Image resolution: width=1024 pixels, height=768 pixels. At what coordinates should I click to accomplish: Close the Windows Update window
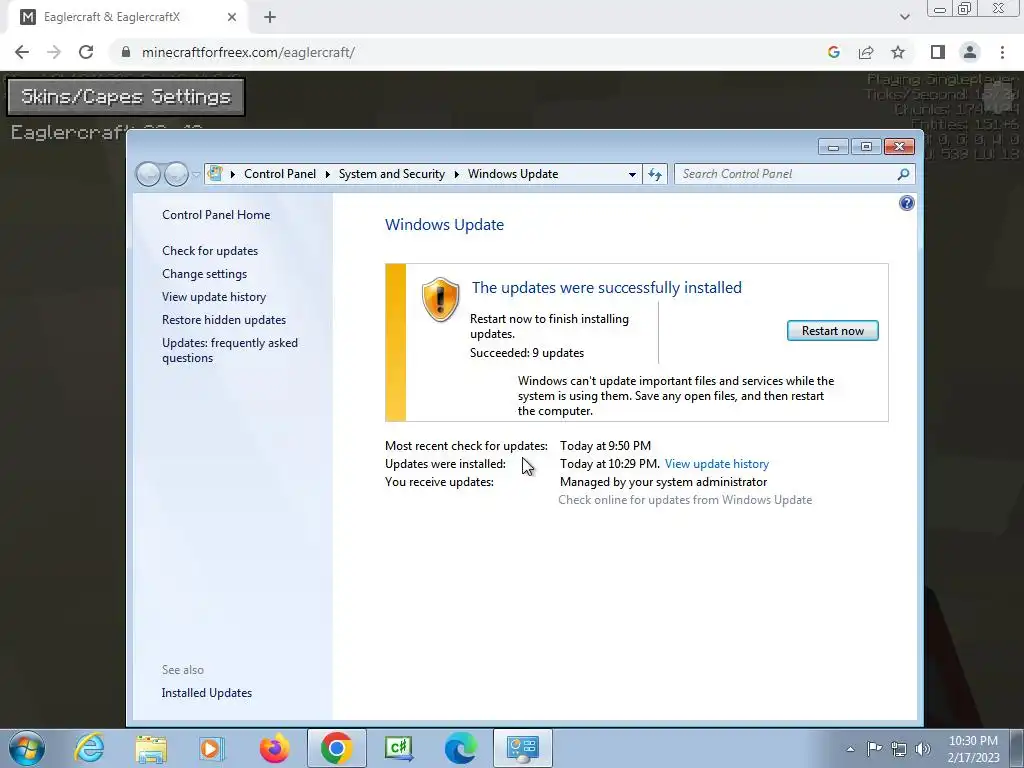point(899,147)
